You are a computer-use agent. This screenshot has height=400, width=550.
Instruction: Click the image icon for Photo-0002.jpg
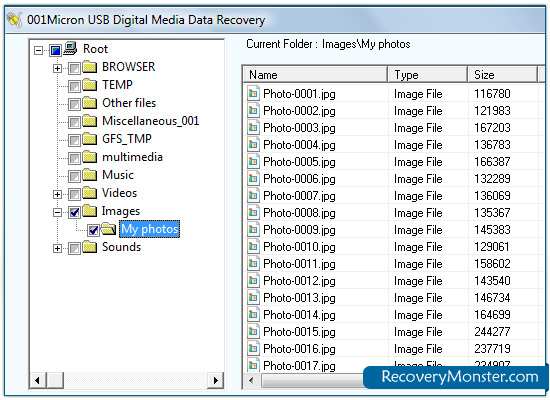253,111
